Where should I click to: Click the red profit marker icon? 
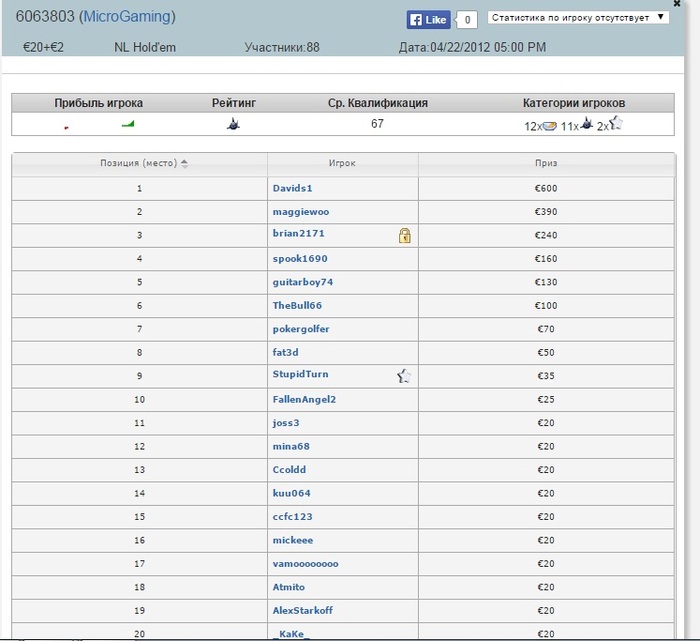[x=67, y=128]
